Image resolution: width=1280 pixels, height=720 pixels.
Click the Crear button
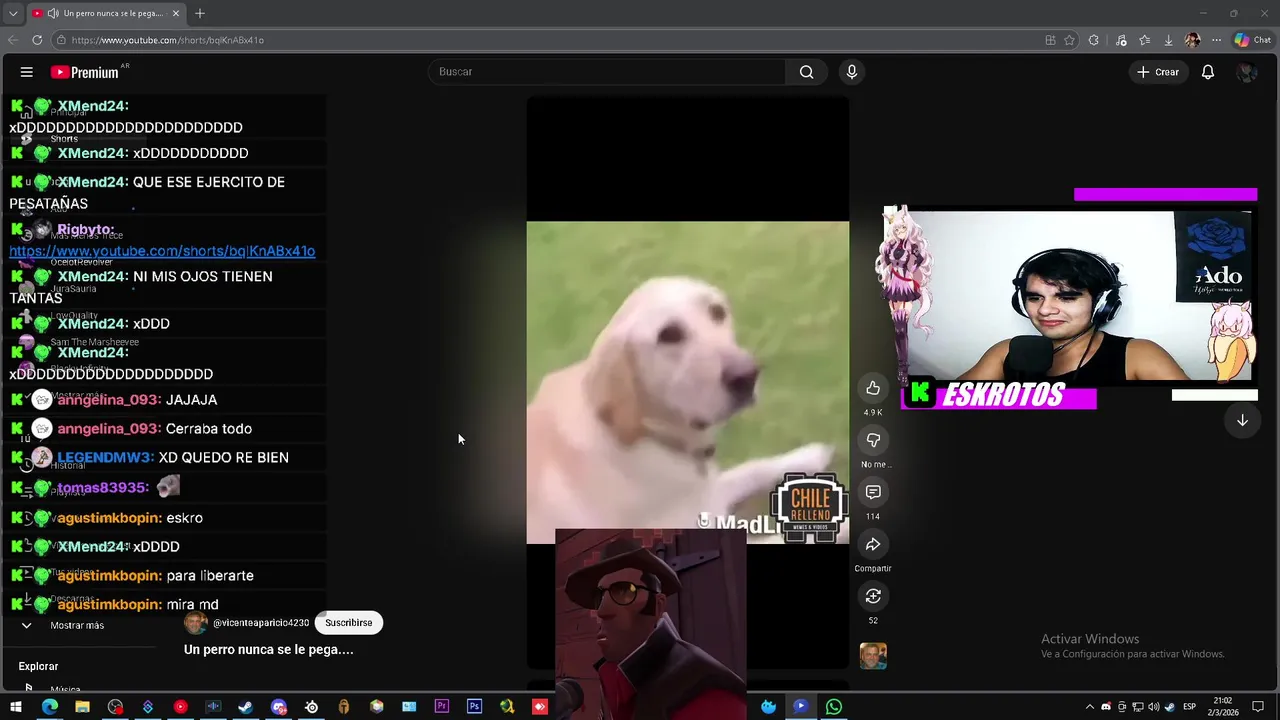(x=1158, y=72)
